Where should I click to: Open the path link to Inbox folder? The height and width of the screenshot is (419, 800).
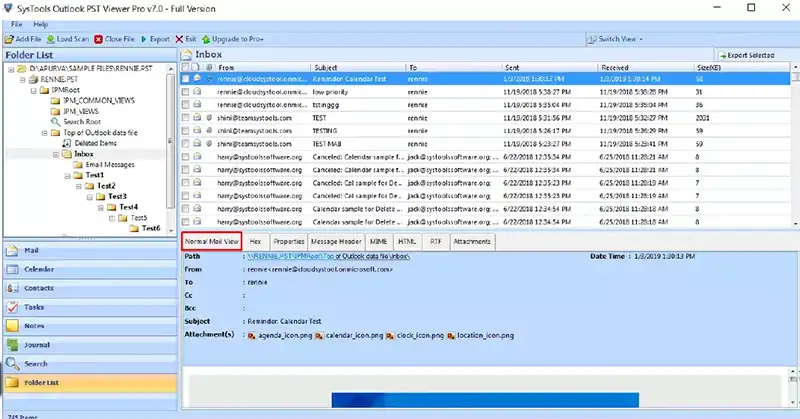[329, 256]
